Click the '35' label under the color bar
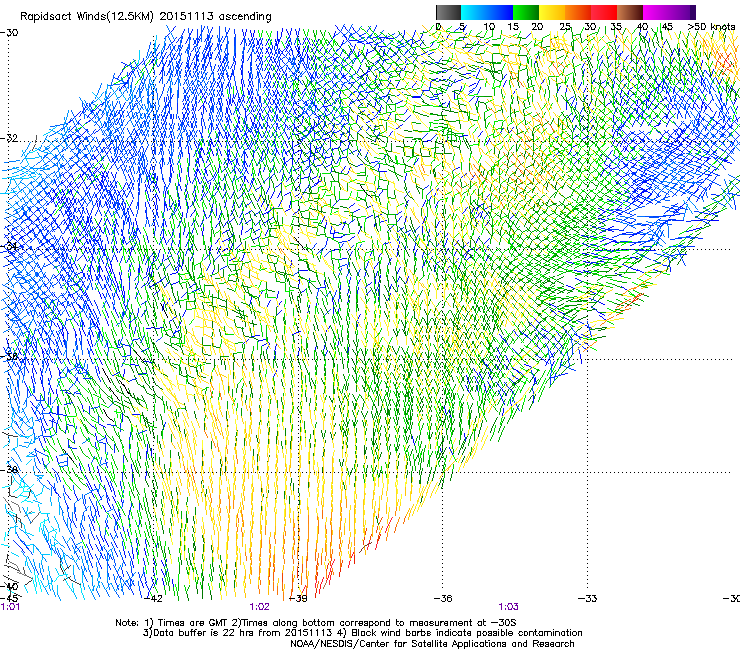Image resolution: width=740 pixels, height=650 pixels. (x=616, y=27)
